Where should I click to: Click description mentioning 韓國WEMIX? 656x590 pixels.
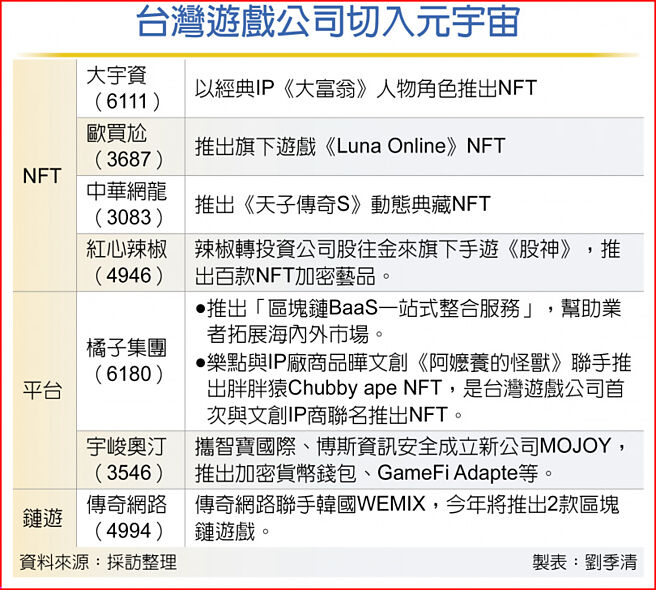pos(407,518)
